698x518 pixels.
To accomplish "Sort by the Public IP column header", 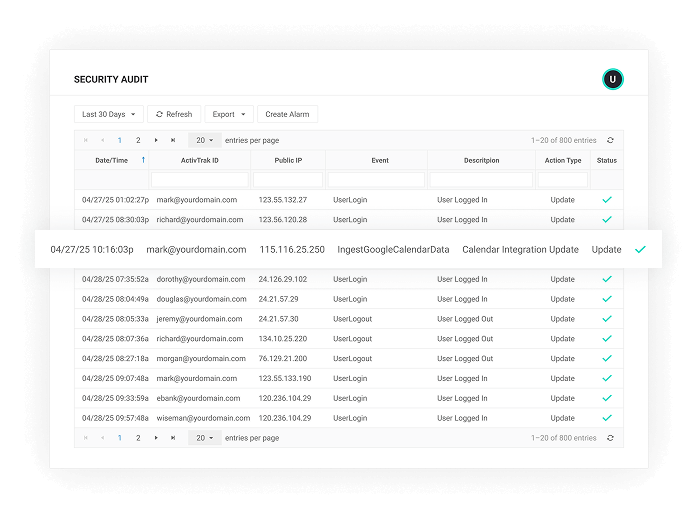I will click(288, 160).
